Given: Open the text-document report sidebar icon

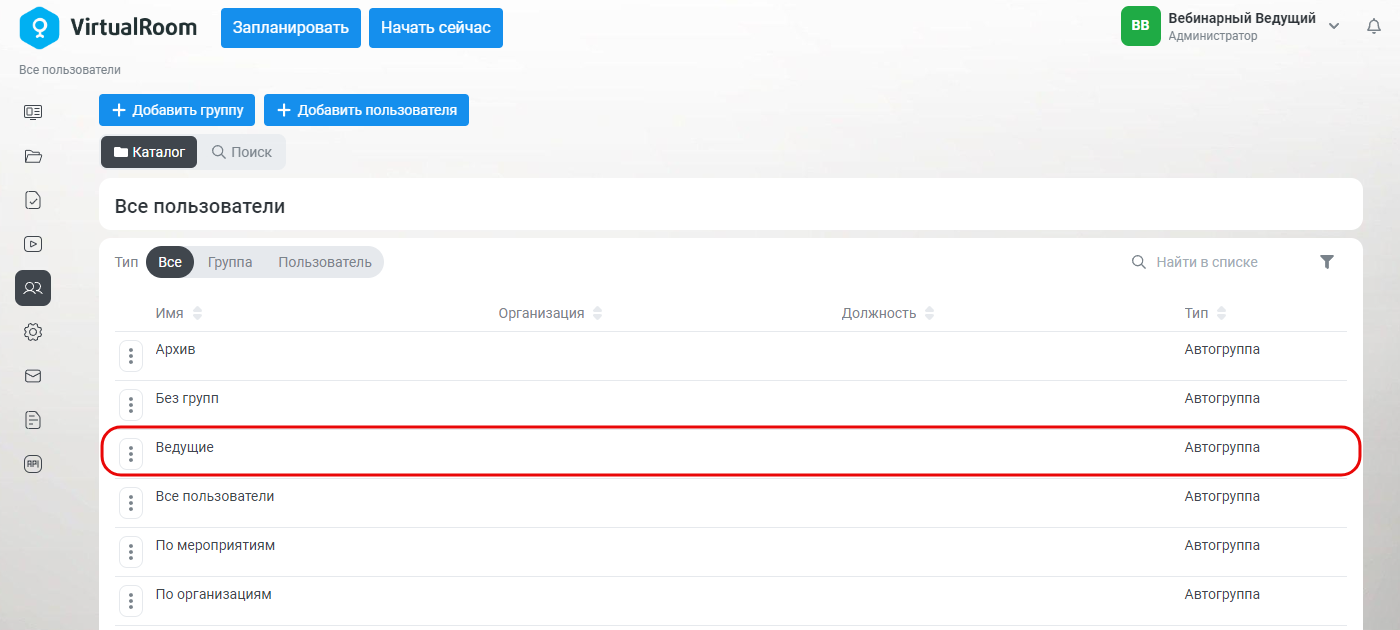Looking at the screenshot, I should point(33,420).
